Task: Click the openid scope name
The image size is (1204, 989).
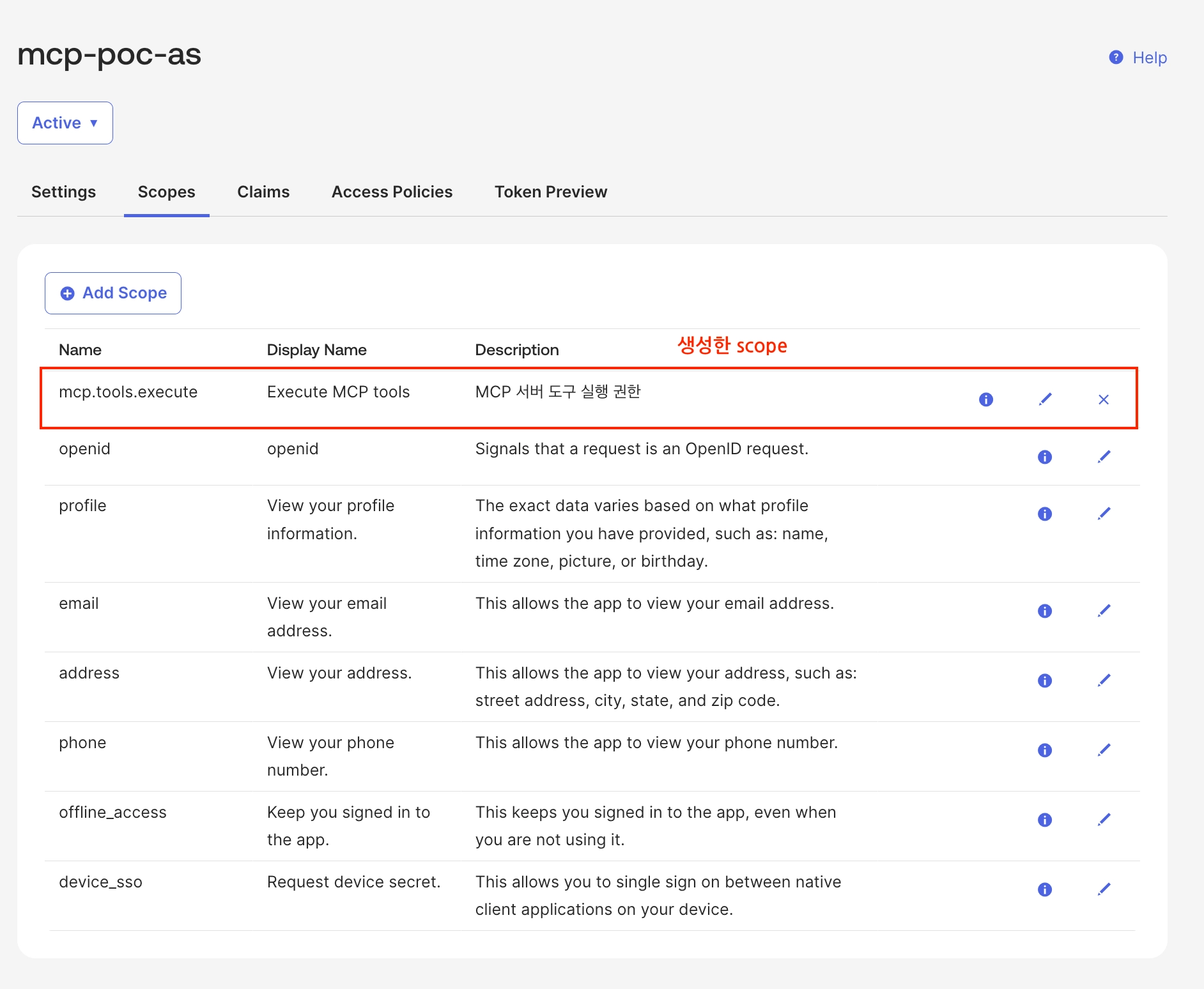Action: point(84,449)
